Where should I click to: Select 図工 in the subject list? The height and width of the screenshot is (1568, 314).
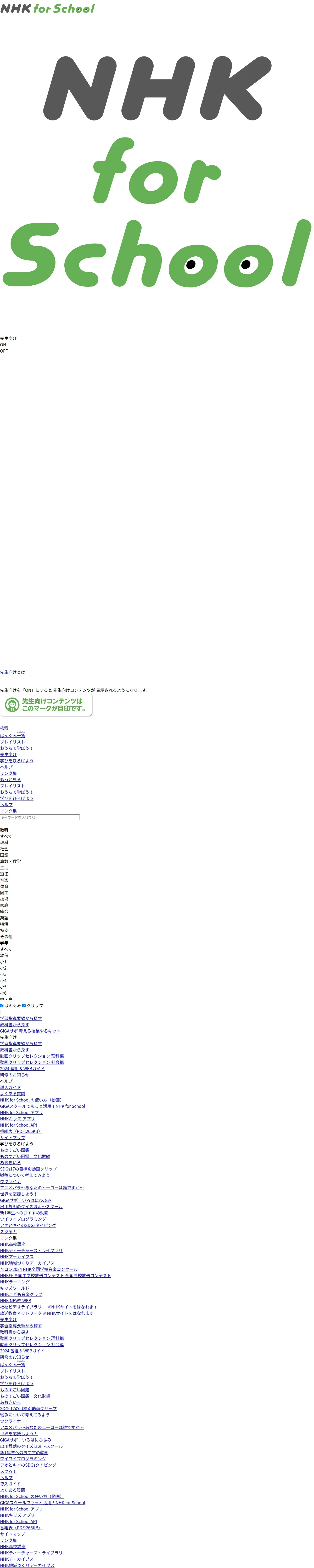4,893
